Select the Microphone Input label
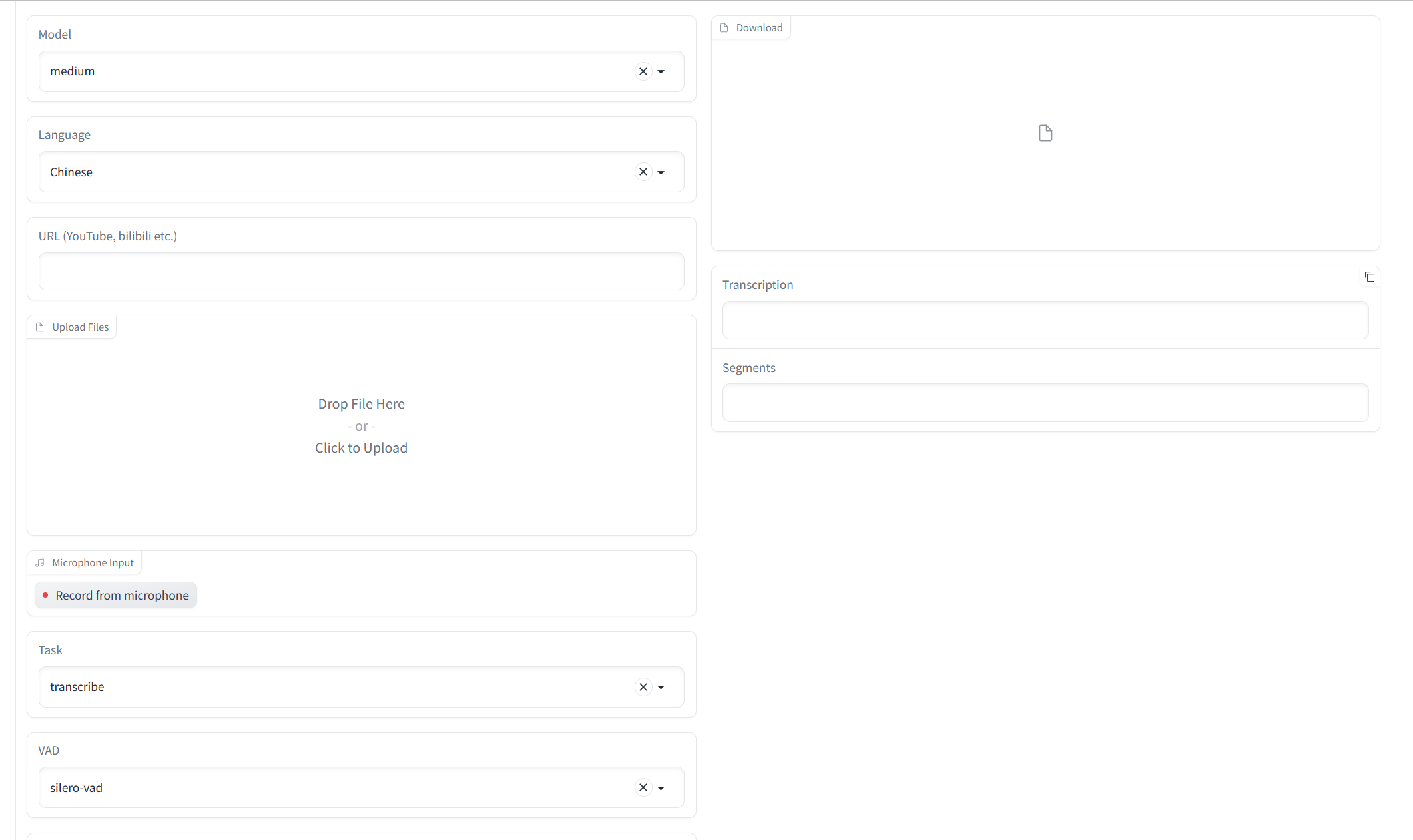Image resolution: width=1413 pixels, height=840 pixels. click(93, 563)
